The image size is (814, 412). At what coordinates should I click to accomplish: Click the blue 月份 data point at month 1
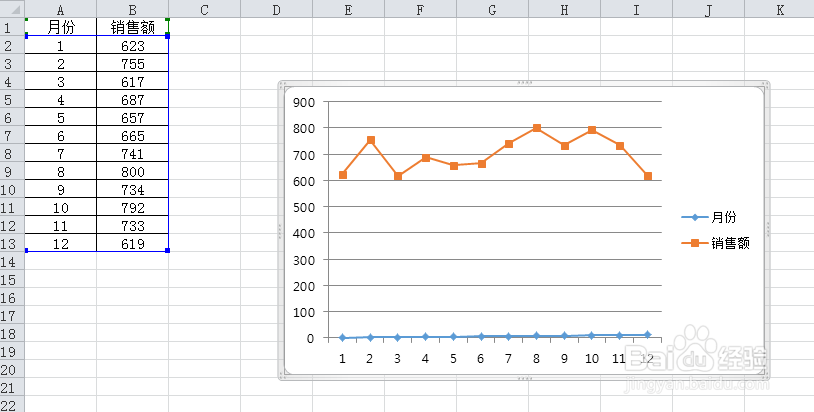tap(343, 338)
